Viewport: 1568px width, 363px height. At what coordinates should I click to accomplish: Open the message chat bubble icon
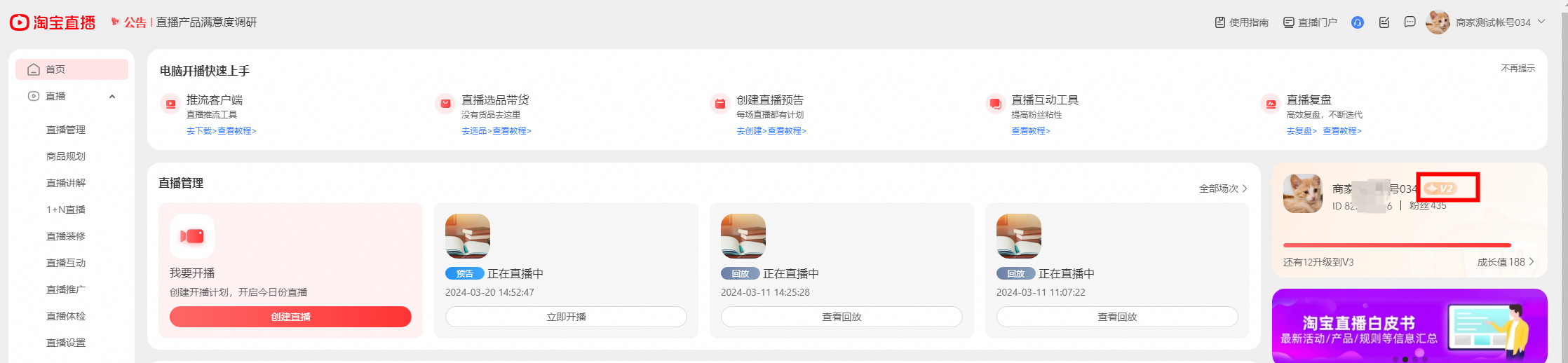pos(1410,22)
